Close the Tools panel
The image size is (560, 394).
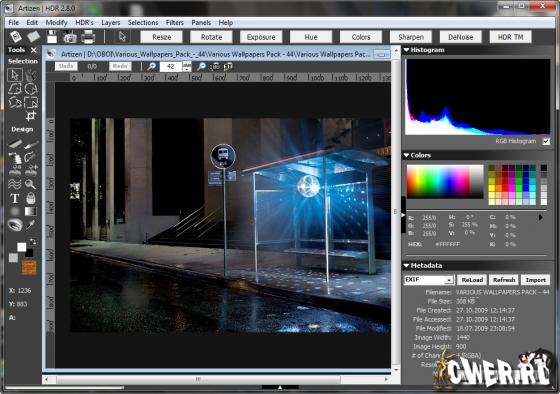pyautogui.click(x=34, y=50)
